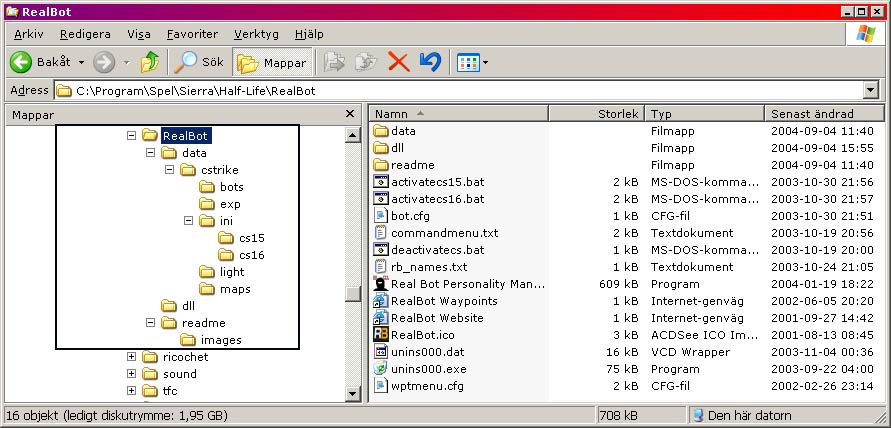The image size is (891, 428).
Task: Expand the ricochet tree node
Action: pyautogui.click(x=131, y=356)
